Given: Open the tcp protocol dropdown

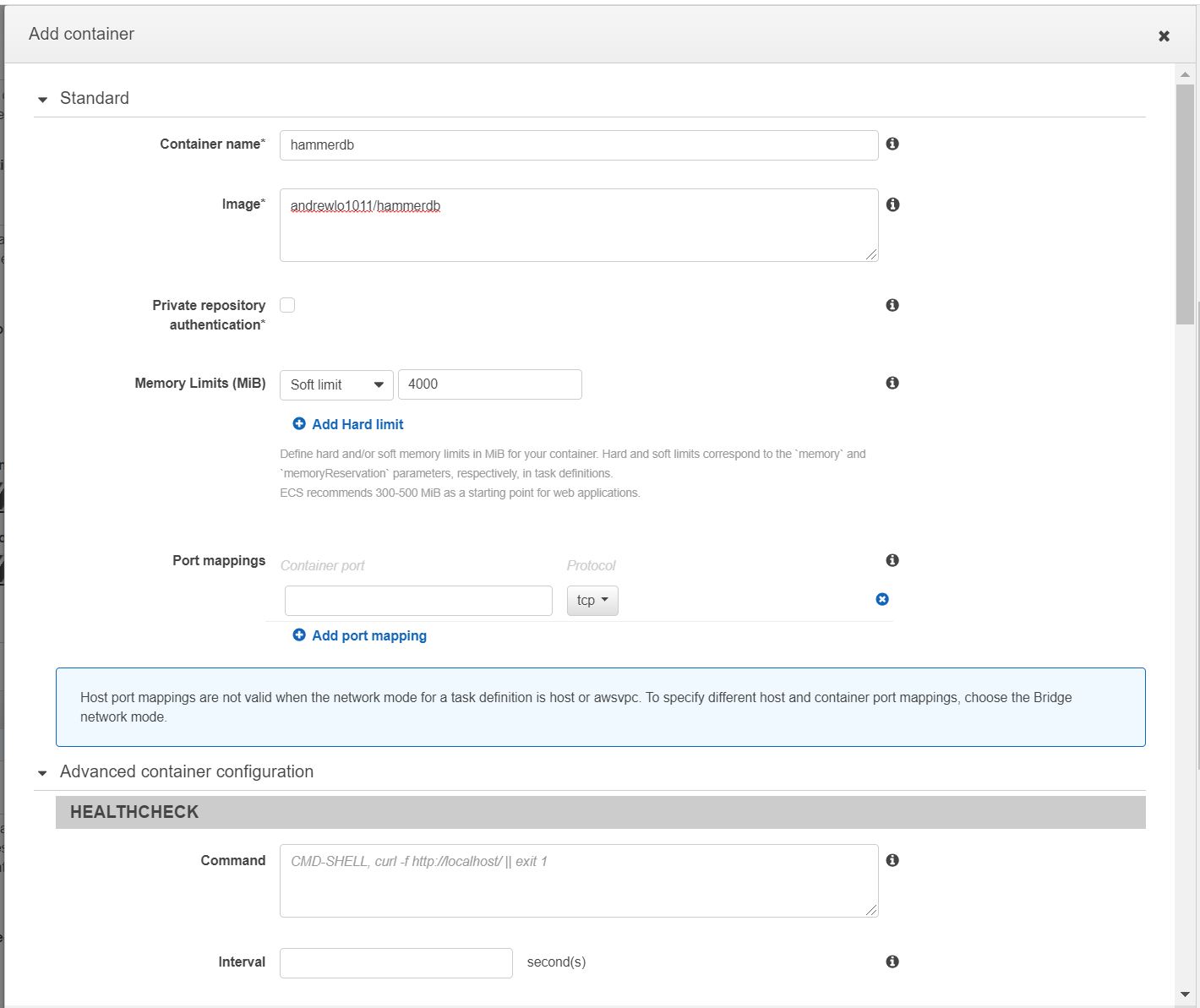Looking at the screenshot, I should pyautogui.click(x=592, y=600).
